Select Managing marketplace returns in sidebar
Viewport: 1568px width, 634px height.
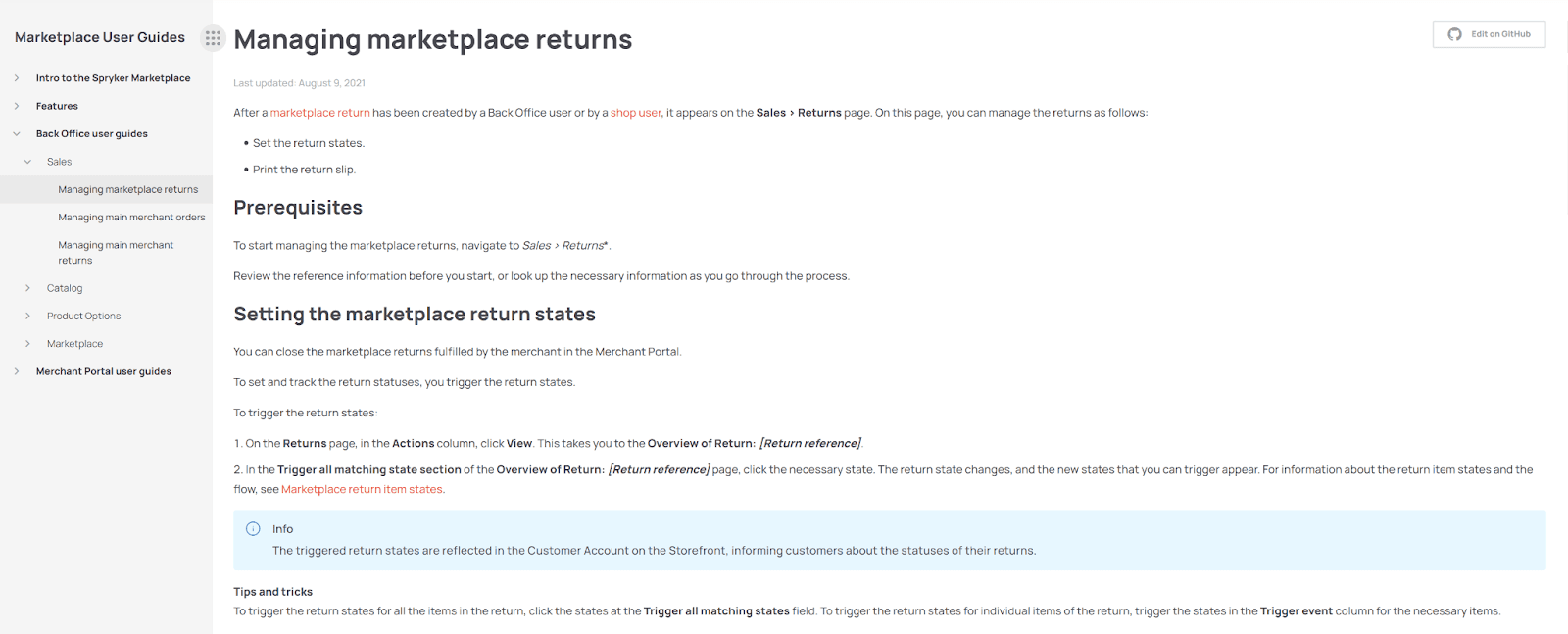[x=127, y=188]
